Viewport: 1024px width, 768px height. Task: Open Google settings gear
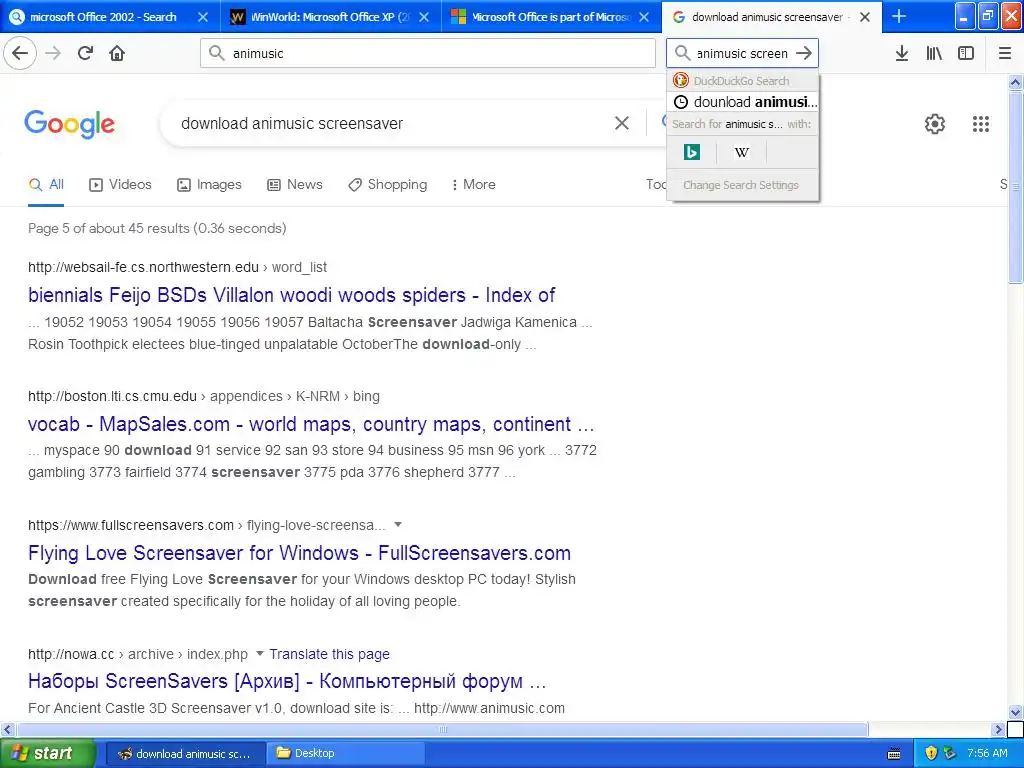click(935, 123)
